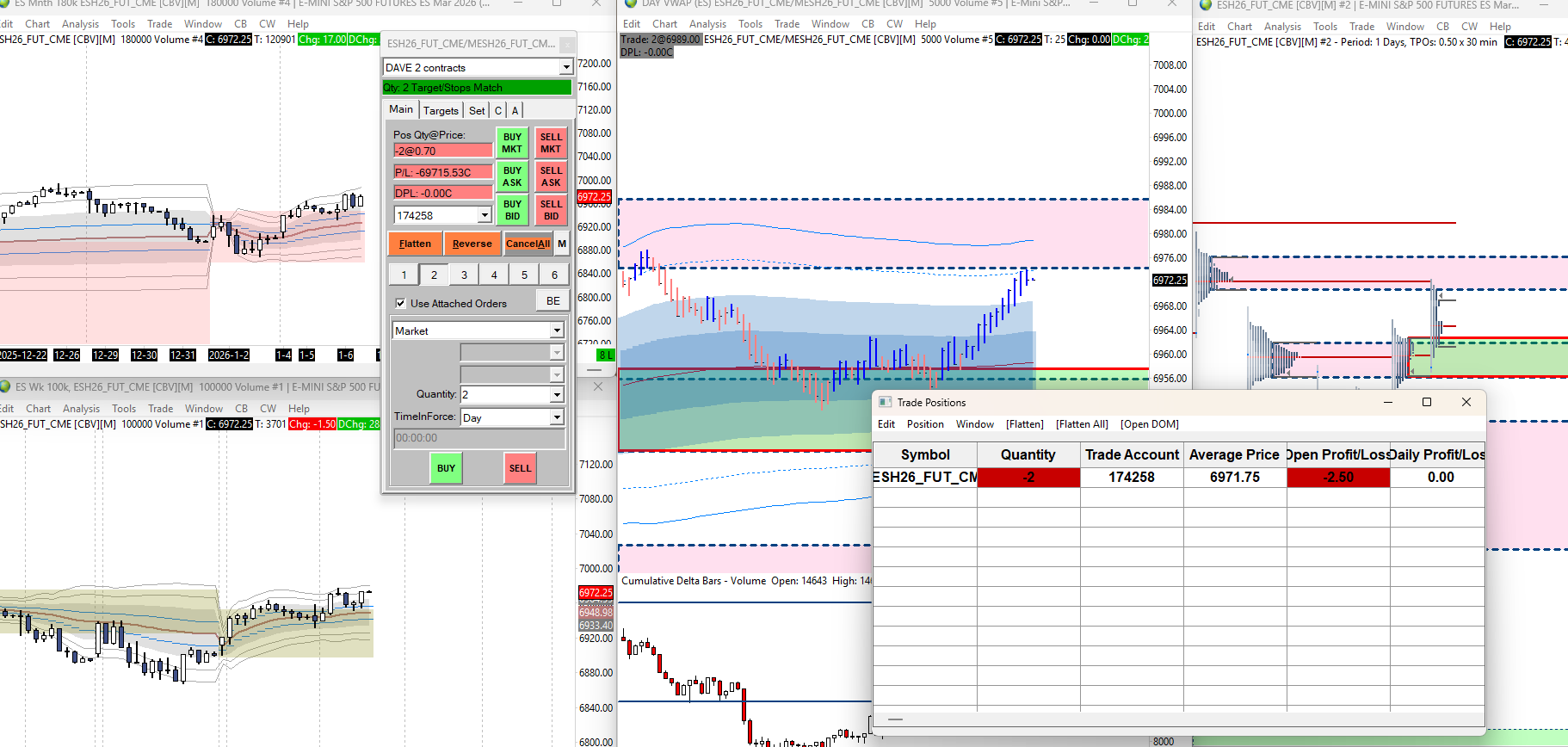Click the BUY ASK button

[x=512, y=176]
